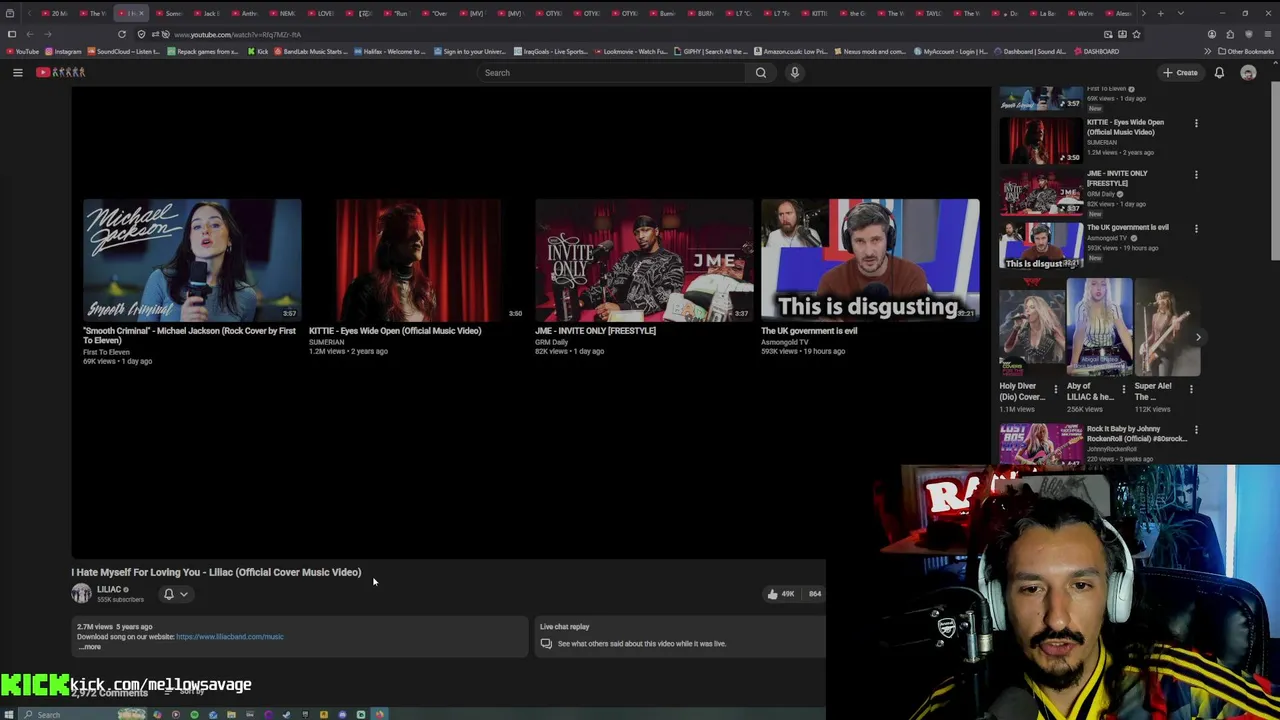
Task: Open the Windows Start button
Action: (9, 714)
